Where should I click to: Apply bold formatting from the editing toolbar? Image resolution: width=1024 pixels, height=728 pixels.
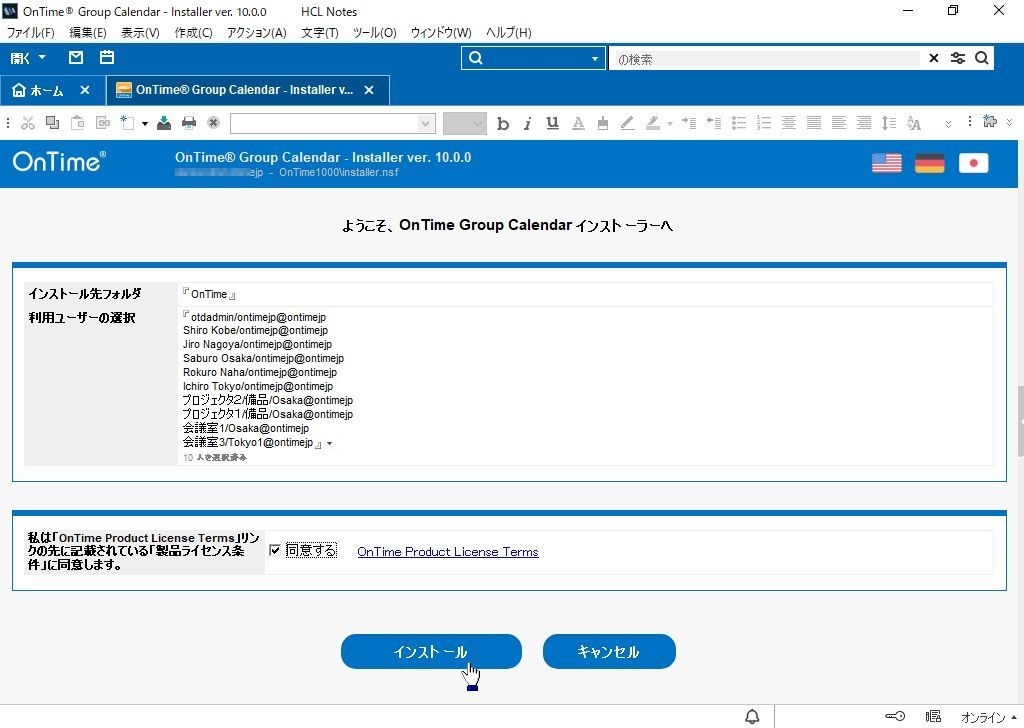pos(503,123)
